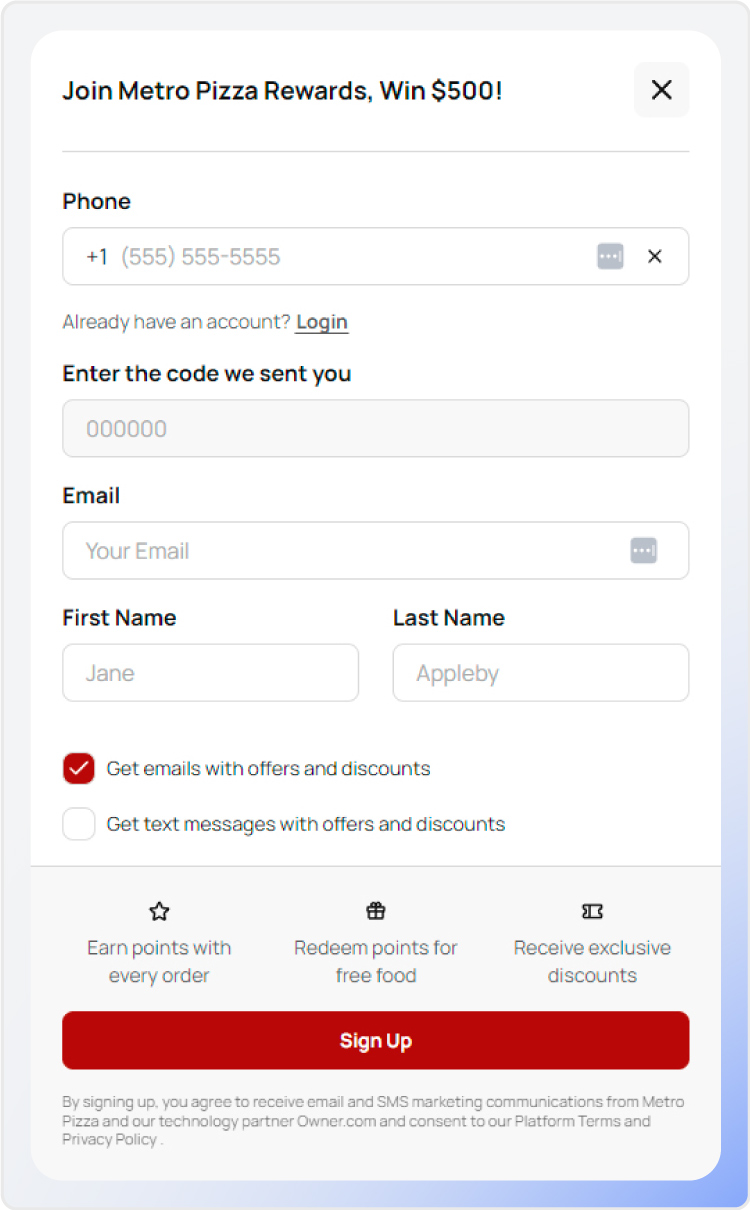
Task: Open the keyboard icon in the Phone field
Action: tap(610, 256)
